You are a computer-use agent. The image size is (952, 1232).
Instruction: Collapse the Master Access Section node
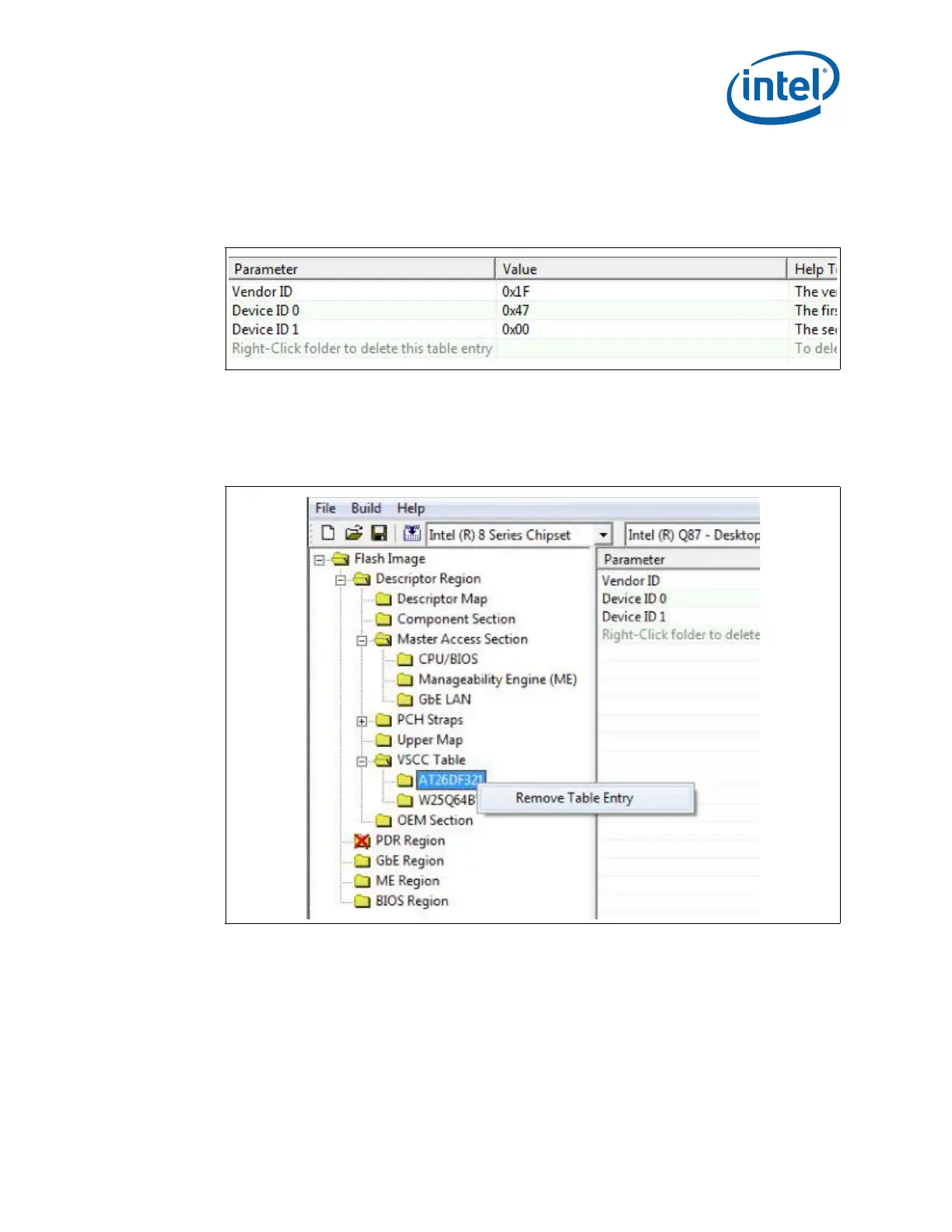[x=362, y=641]
